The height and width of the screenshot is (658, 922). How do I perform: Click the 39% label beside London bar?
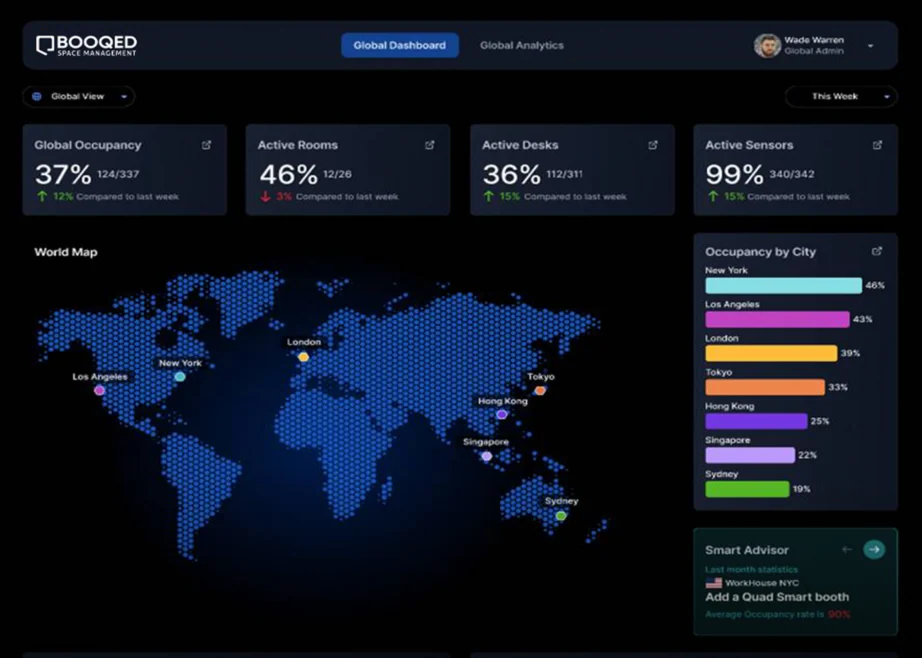click(x=850, y=353)
